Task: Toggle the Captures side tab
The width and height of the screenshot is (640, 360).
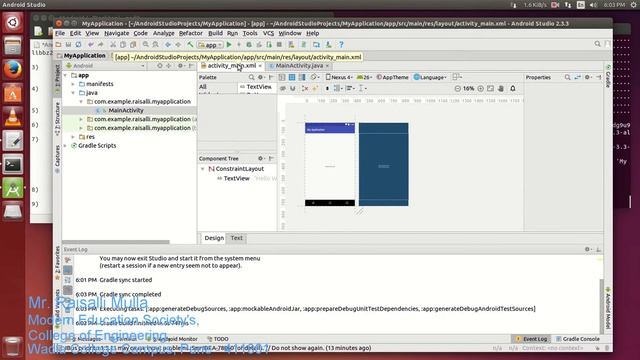Action: [58, 159]
